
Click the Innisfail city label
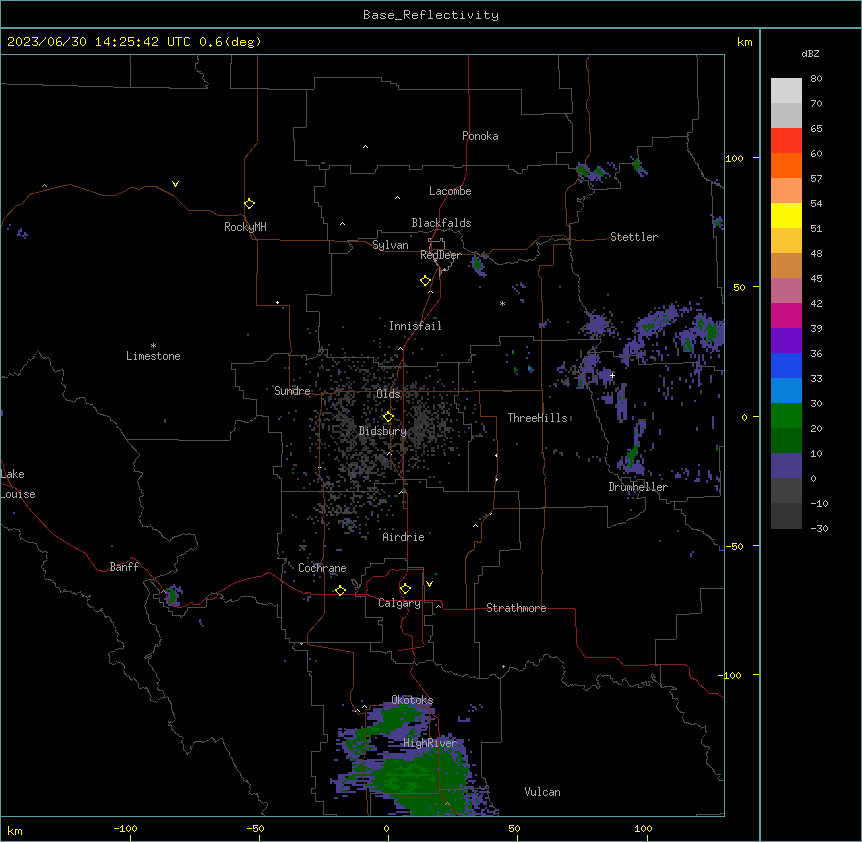415,326
